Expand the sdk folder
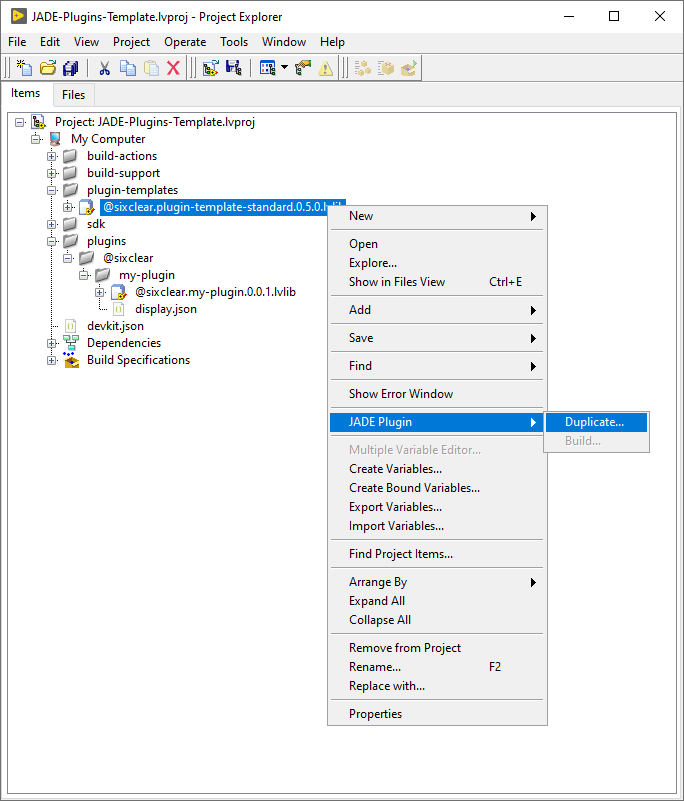Screen dimensions: 684x801 [52, 224]
